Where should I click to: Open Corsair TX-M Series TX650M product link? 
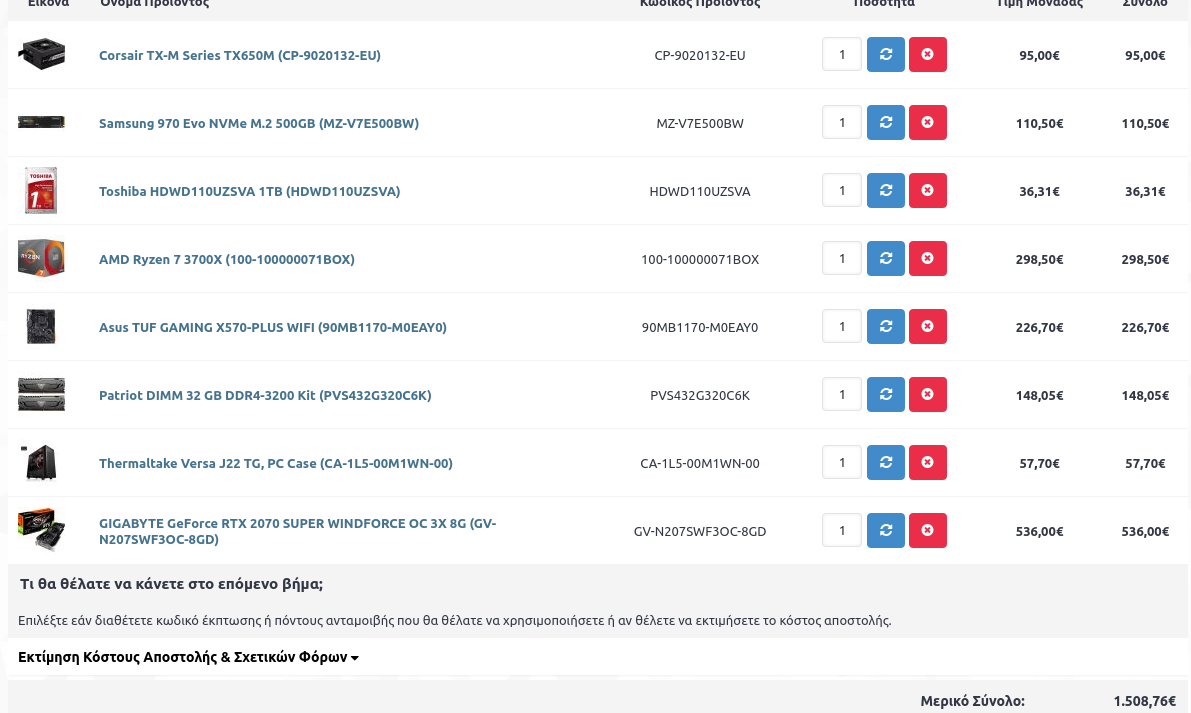coord(240,55)
